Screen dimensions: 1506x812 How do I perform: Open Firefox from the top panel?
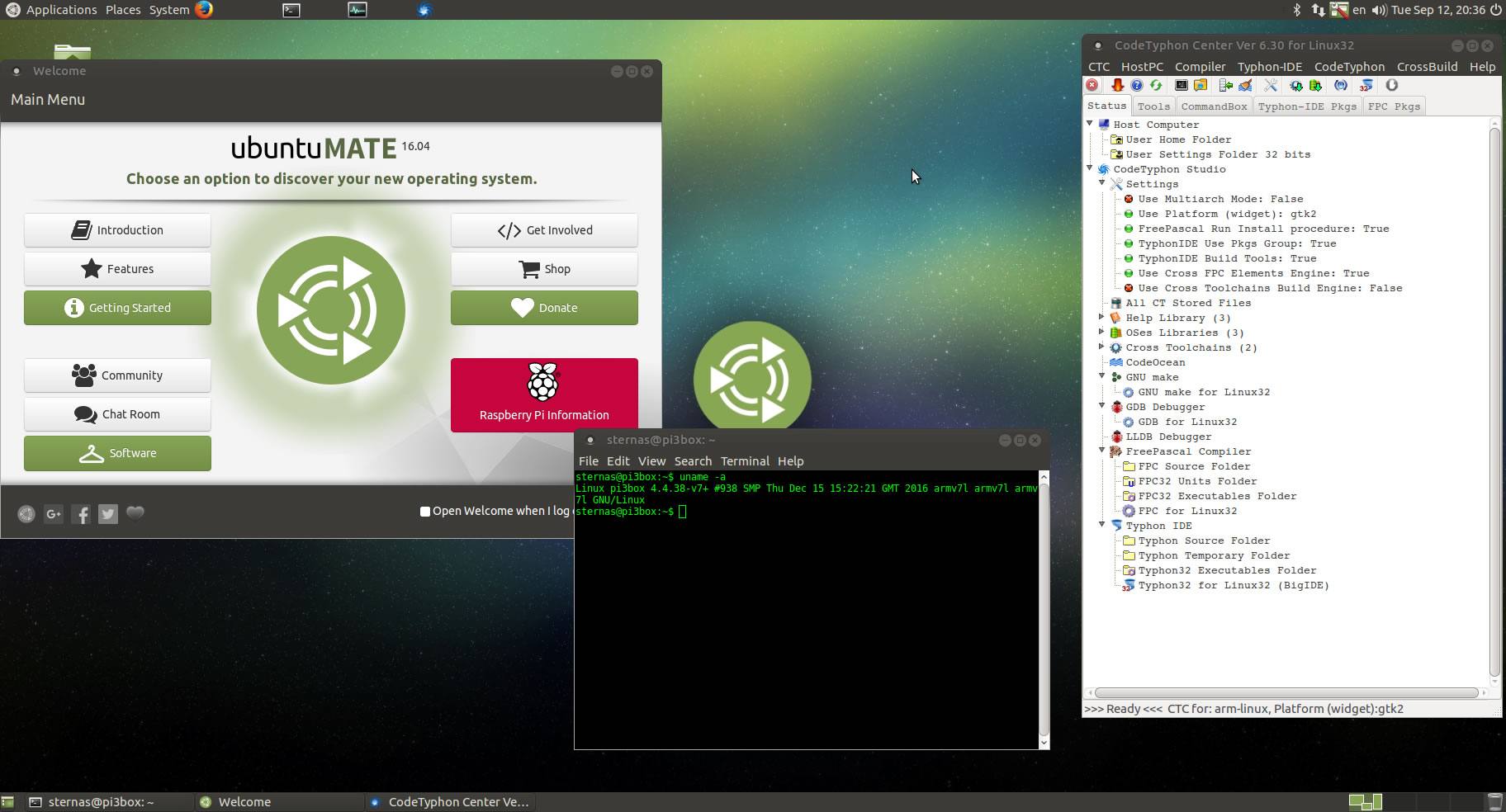coord(204,10)
